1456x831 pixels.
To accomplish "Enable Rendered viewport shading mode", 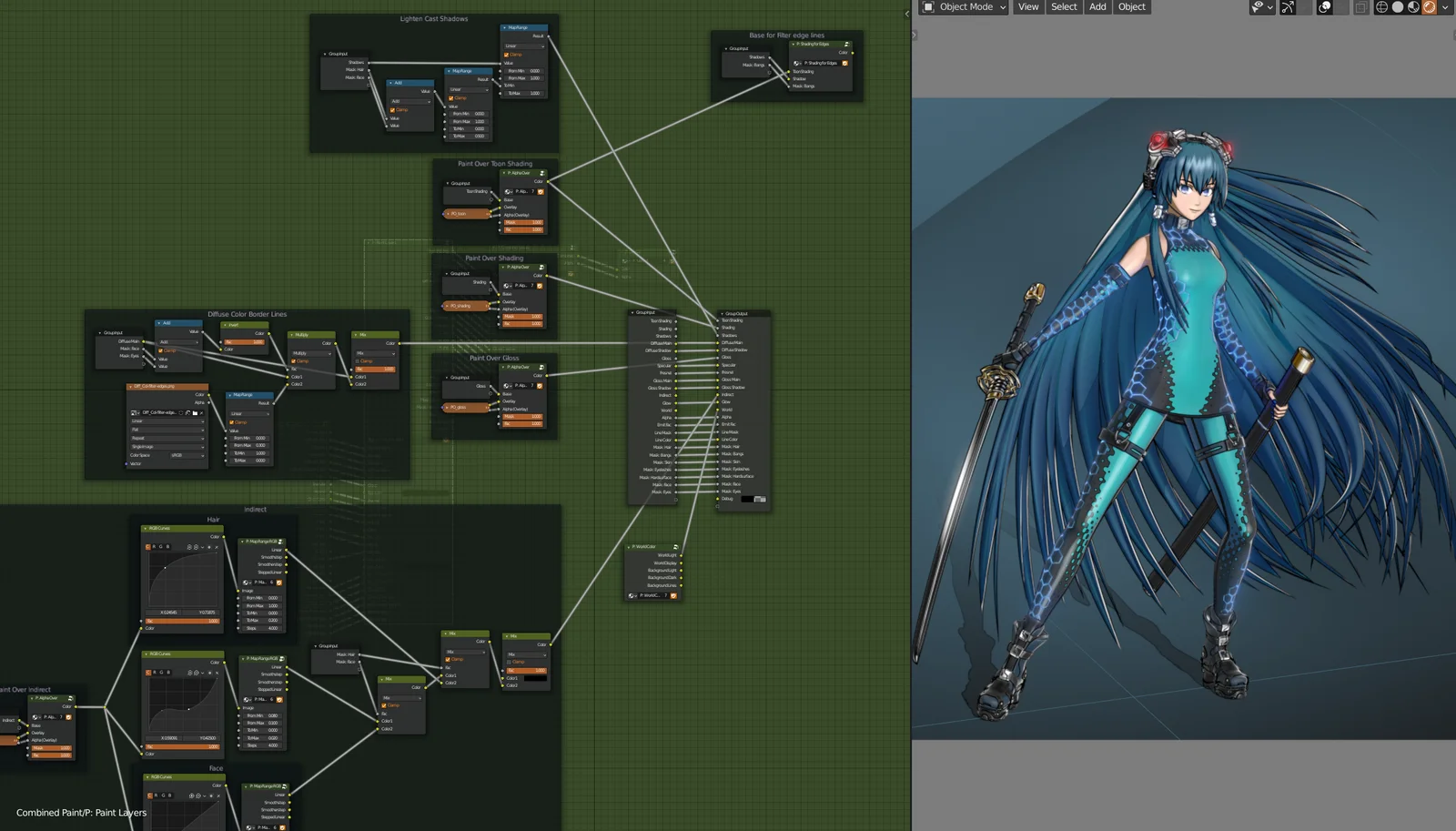I will 1429,7.
